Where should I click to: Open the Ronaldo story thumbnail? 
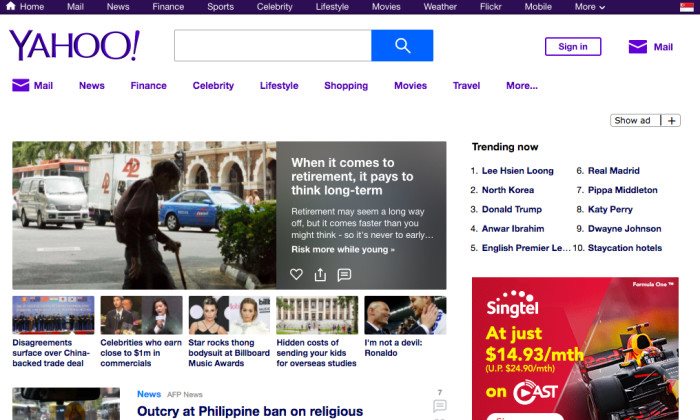coord(405,315)
